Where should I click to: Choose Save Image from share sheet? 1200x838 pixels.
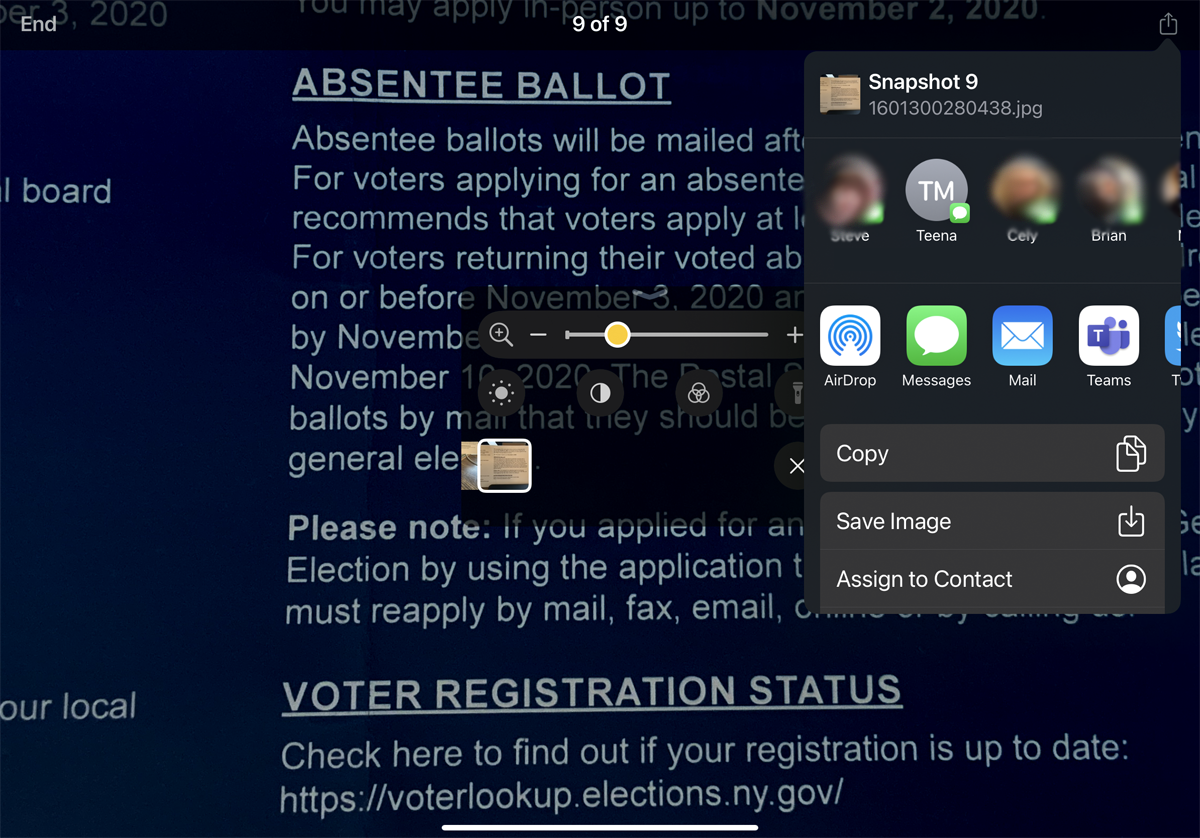[x=992, y=521]
